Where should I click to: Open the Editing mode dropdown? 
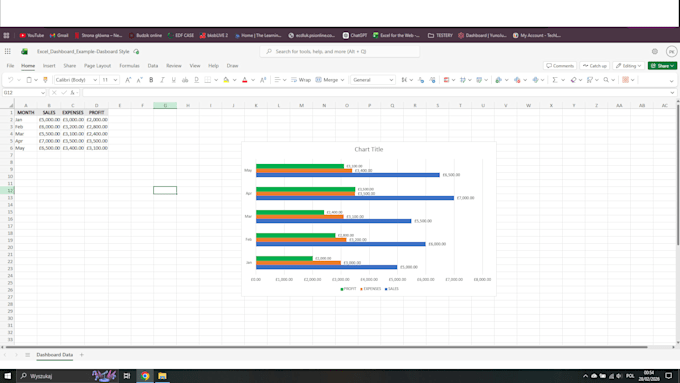pyautogui.click(x=628, y=65)
